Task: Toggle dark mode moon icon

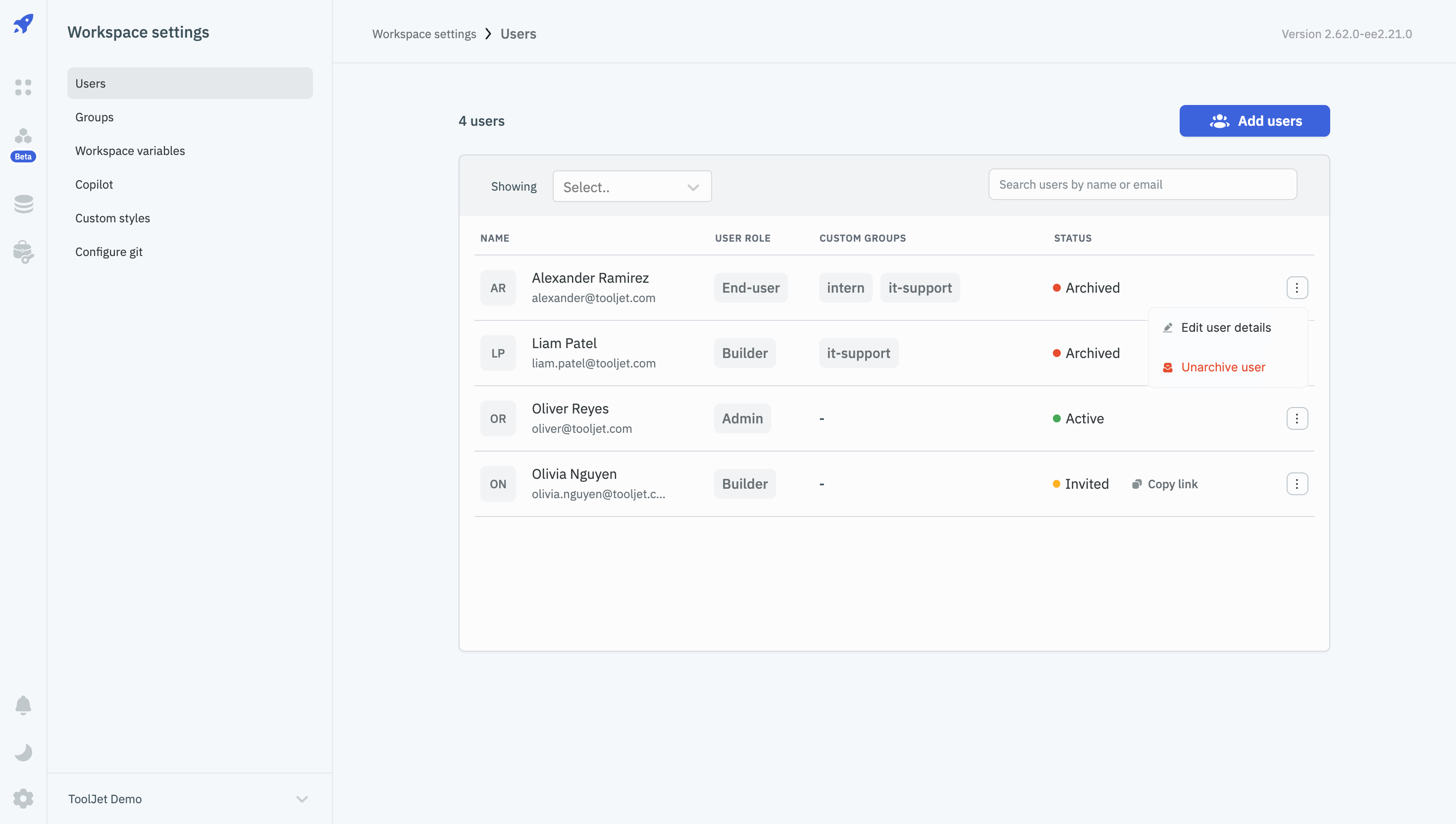Action: [23, 752]
